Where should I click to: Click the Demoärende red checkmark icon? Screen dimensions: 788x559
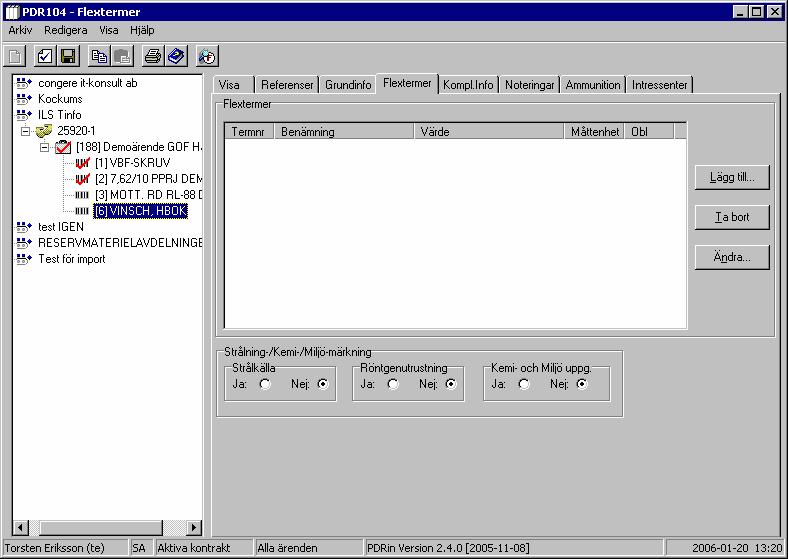point(63,147)
